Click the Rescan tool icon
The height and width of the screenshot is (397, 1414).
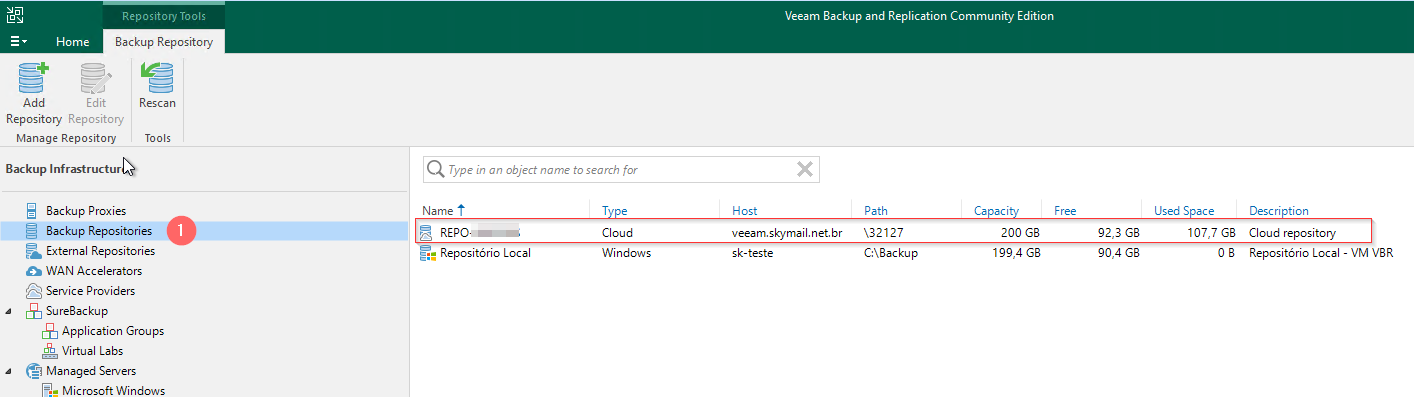pyautogui.click(x=157, y=77)
